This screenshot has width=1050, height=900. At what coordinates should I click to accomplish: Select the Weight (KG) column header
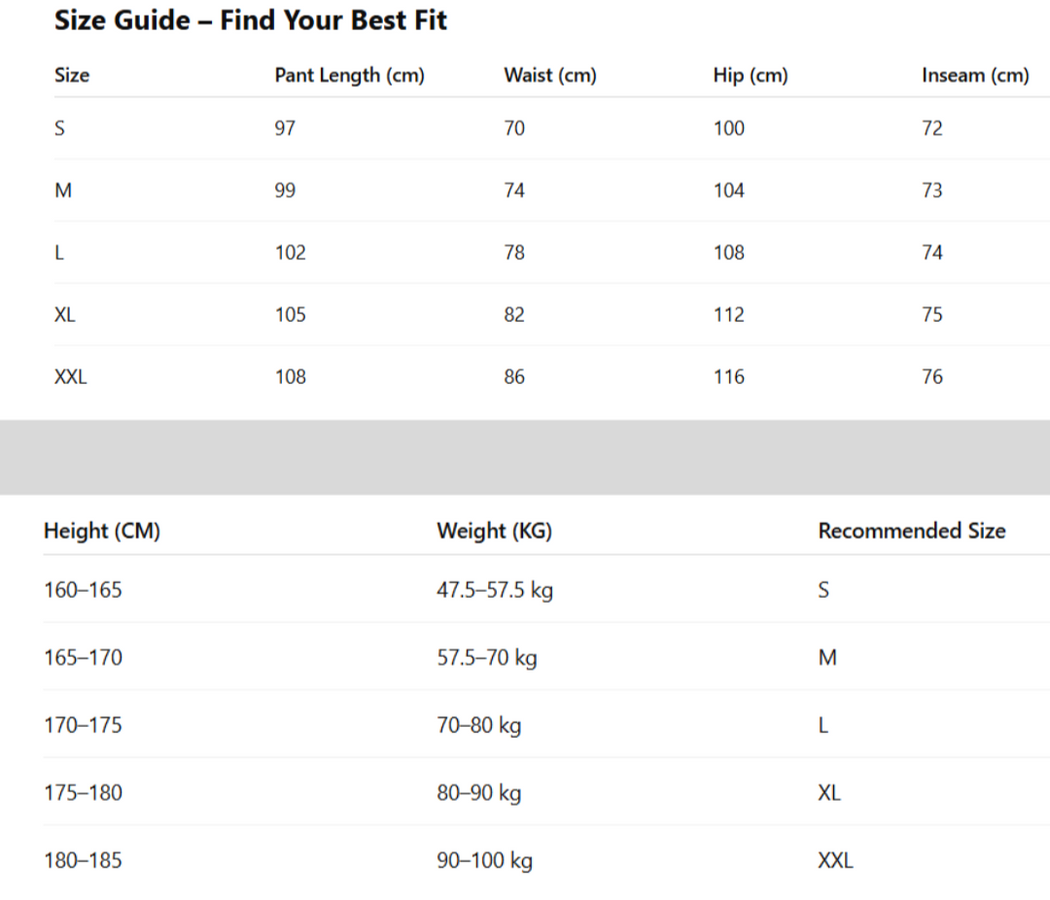(x=494, y=531)
